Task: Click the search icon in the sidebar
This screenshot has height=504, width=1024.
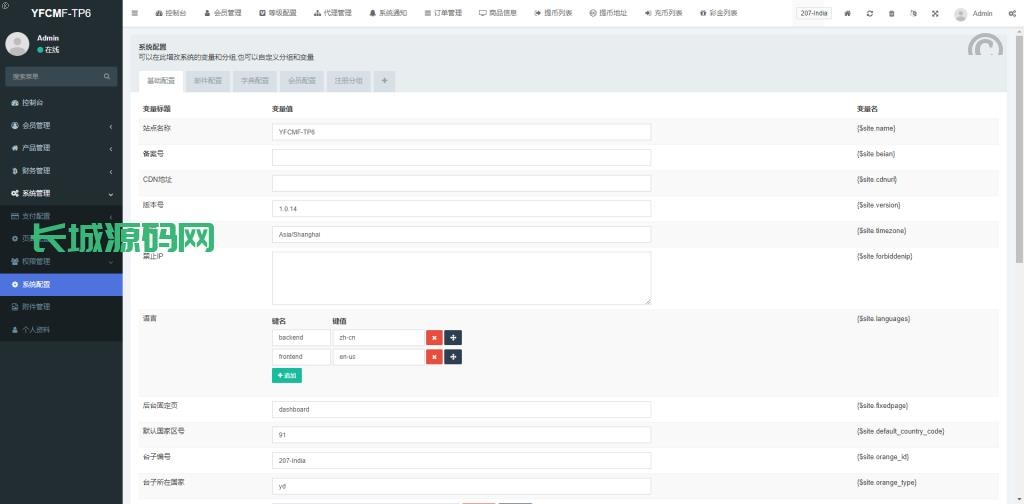Action: pos(107,76)
